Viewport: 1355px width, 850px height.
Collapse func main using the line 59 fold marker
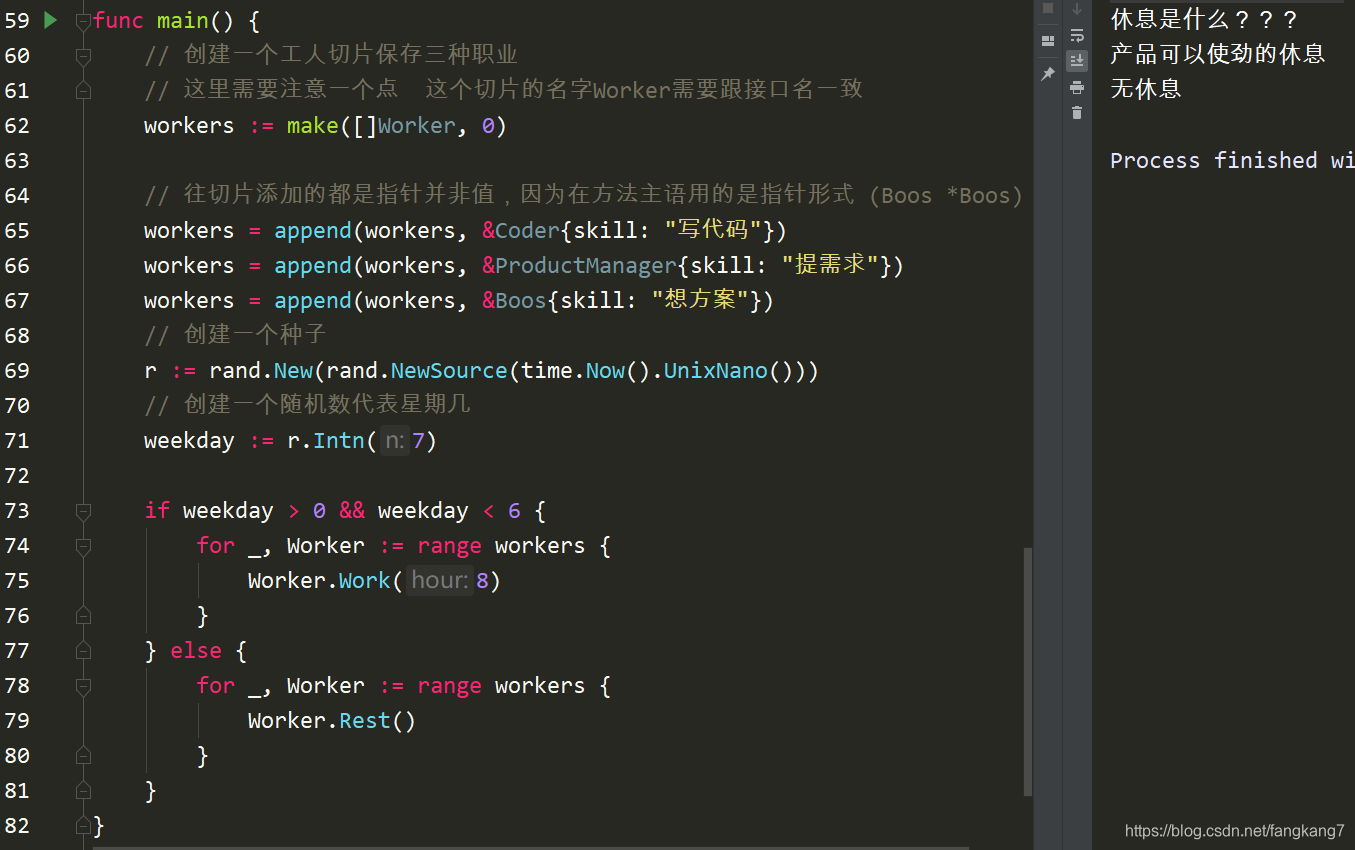(x=84, y=21)
